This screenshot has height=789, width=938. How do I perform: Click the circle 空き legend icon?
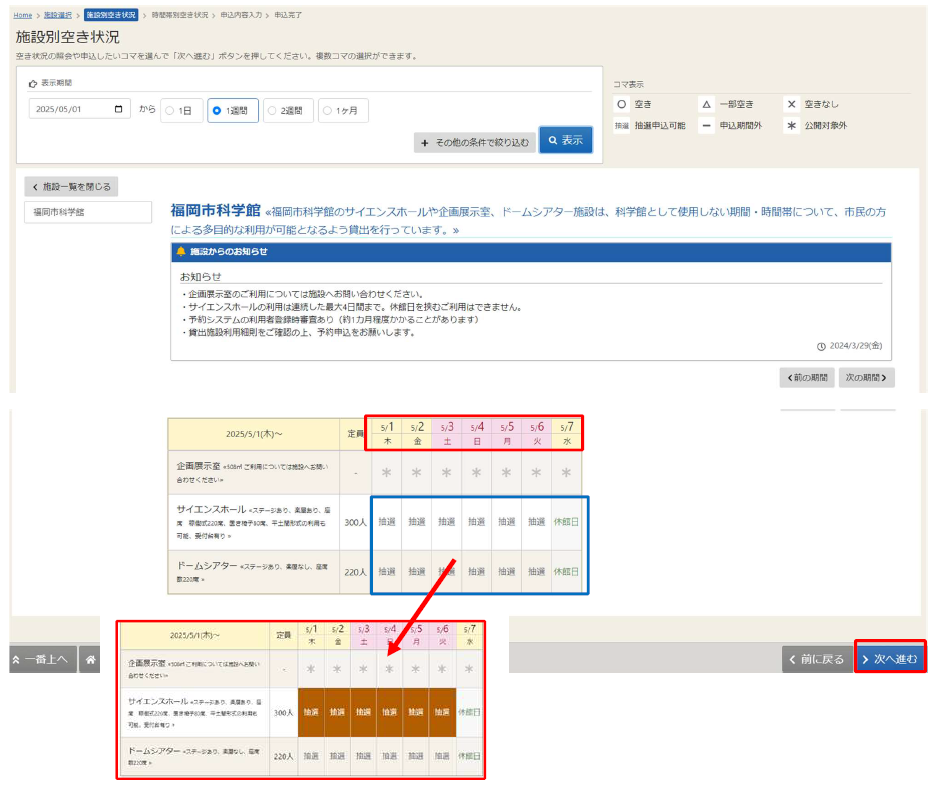622,104
